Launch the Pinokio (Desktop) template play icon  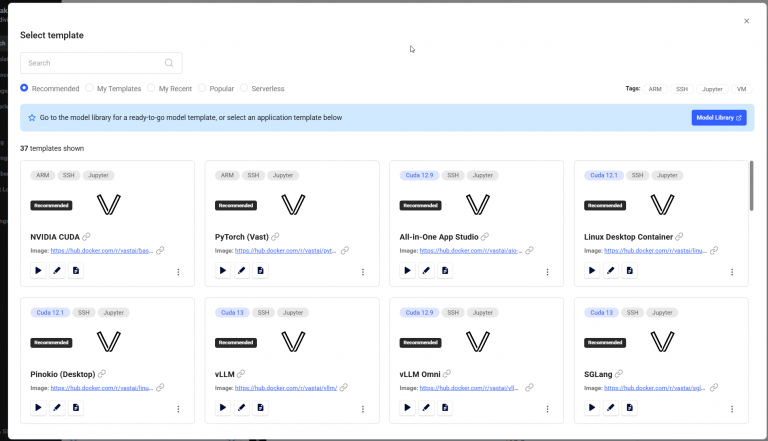38,408
